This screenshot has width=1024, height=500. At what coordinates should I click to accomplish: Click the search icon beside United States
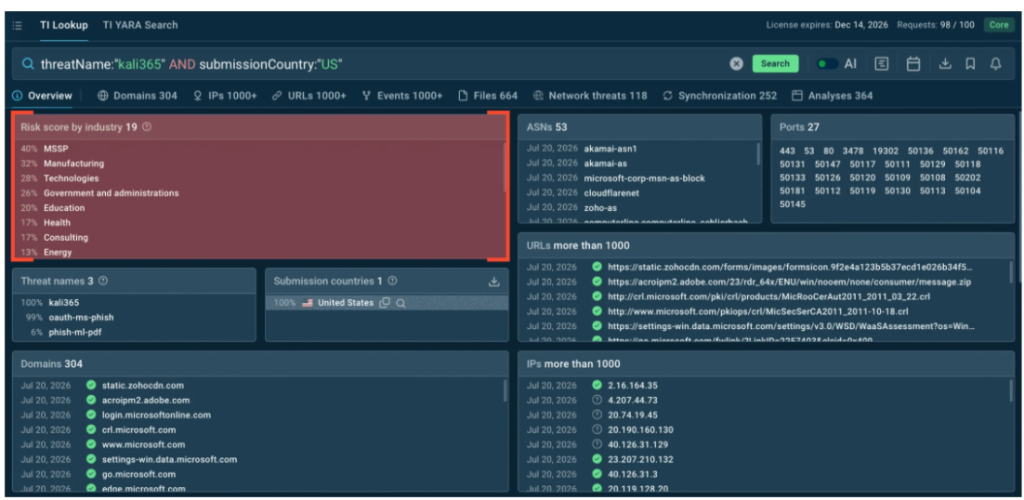[401, 303]
